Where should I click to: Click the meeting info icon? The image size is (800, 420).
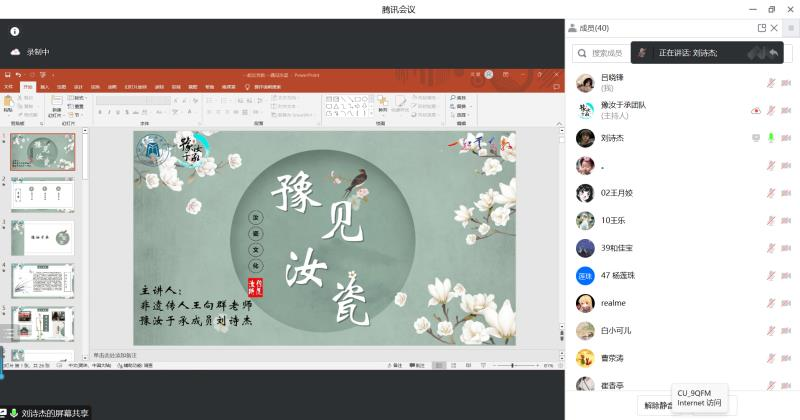coord(15,32)
